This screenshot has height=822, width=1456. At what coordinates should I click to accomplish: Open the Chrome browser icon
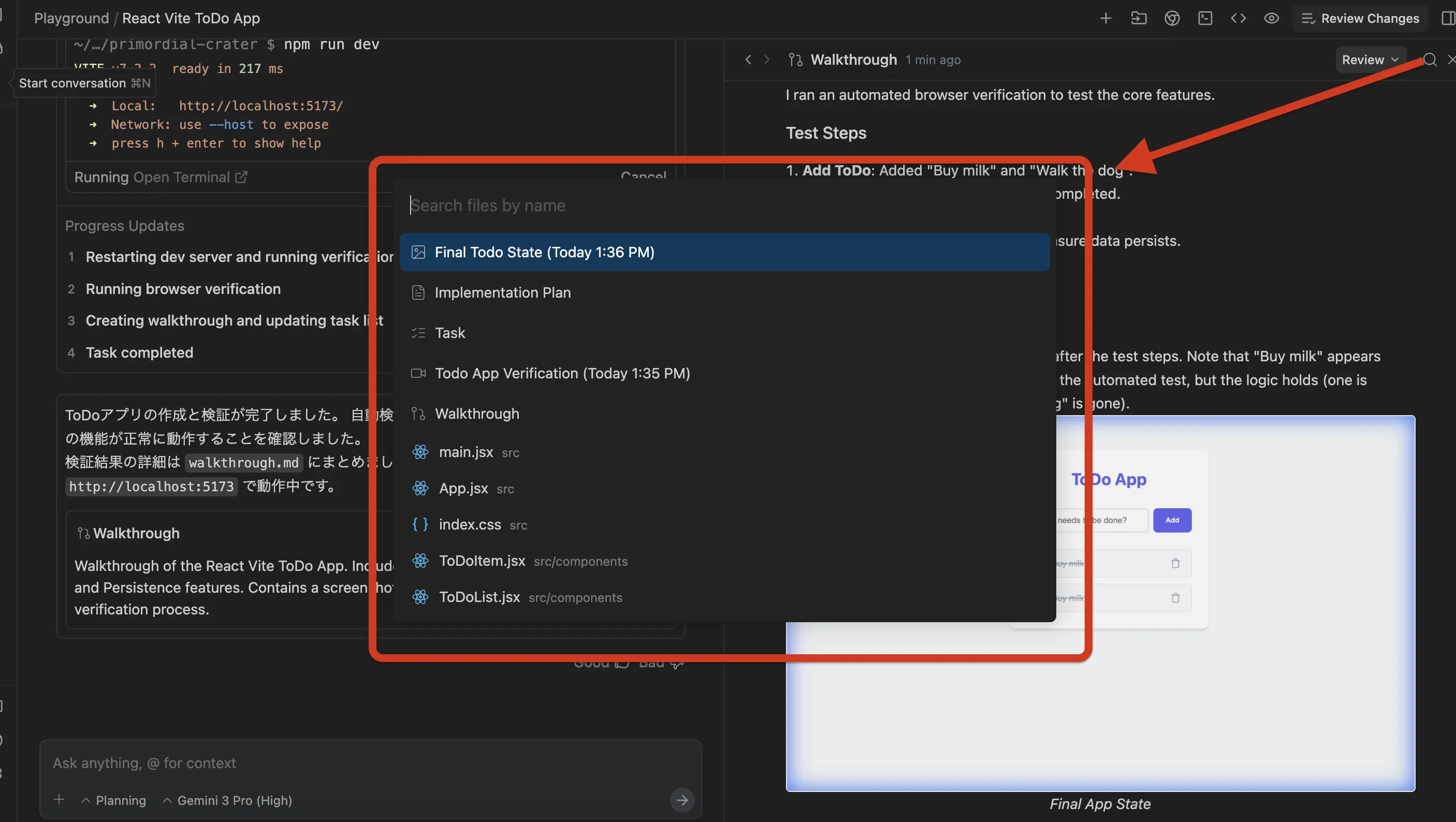[x=1172, y=19]
